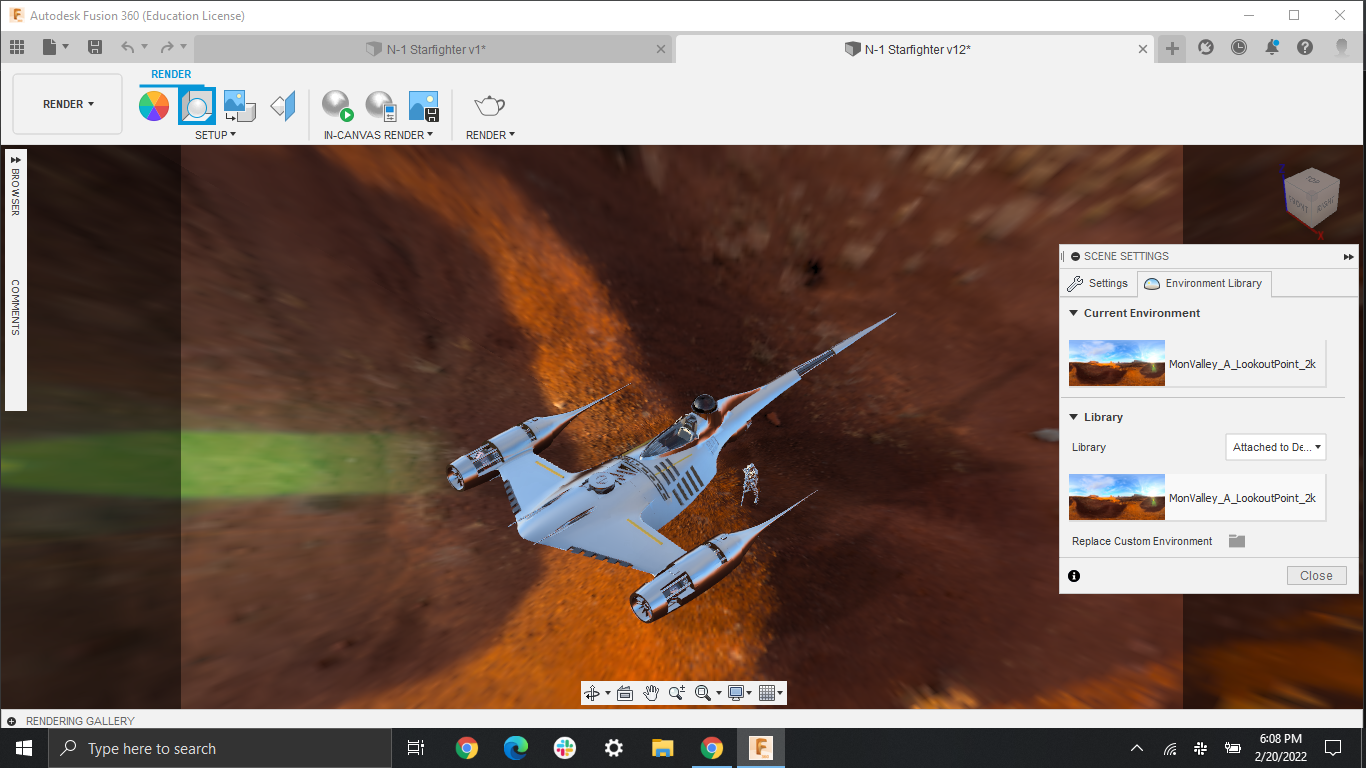Open the Grid and Snaps dropdown
This screenshot has height=768, width=1366.
tap(770, 692)
